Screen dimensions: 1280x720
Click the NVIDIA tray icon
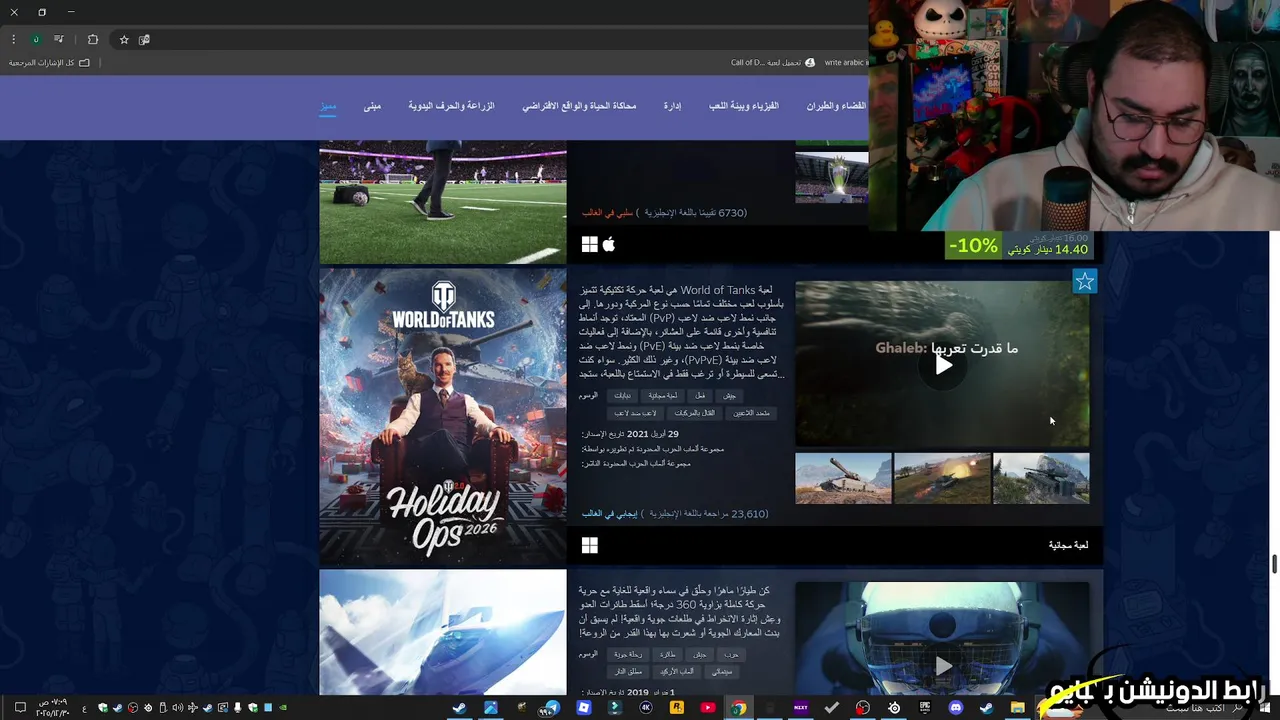pyautogui.click(x=283, y=707)
